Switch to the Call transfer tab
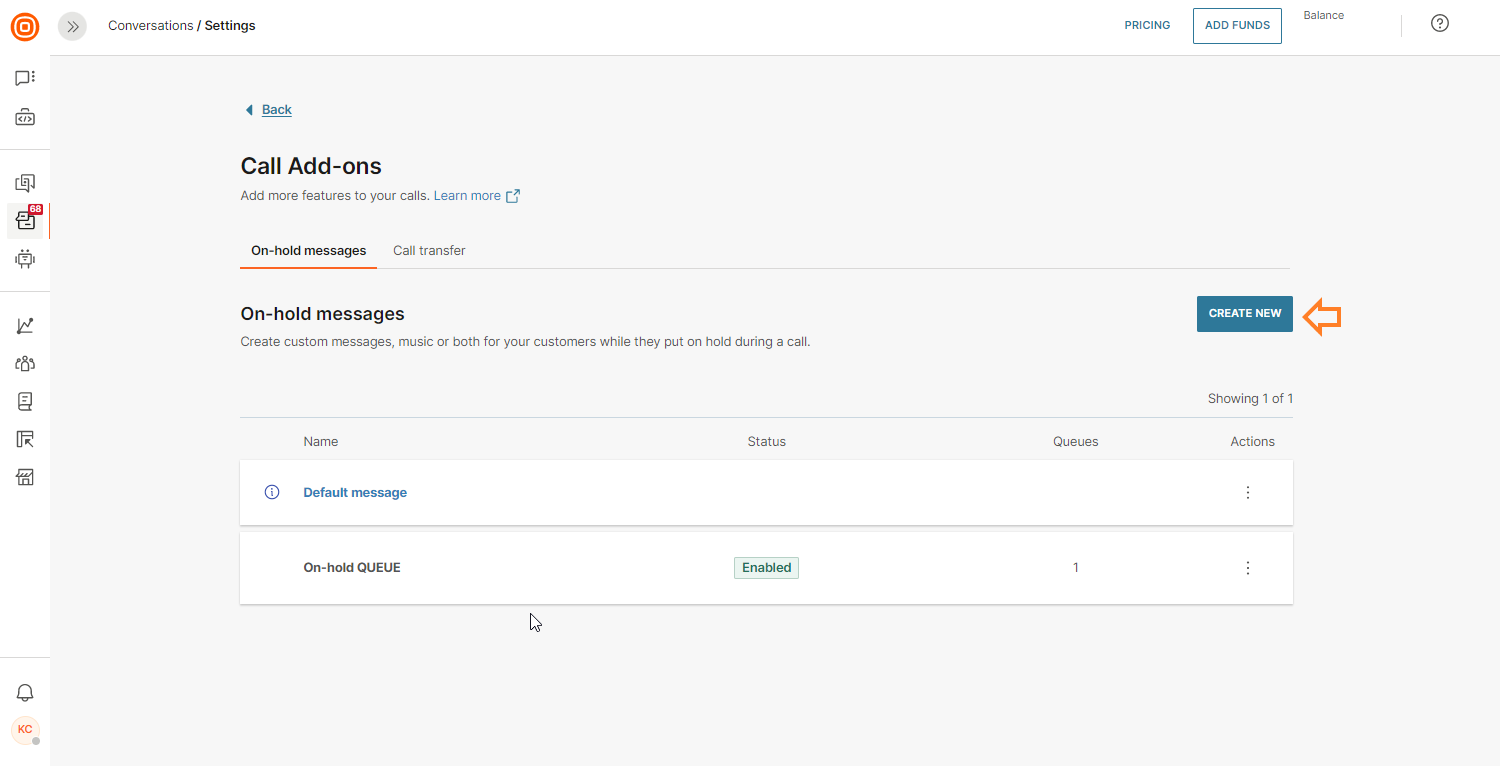 [x=429, y=251]
